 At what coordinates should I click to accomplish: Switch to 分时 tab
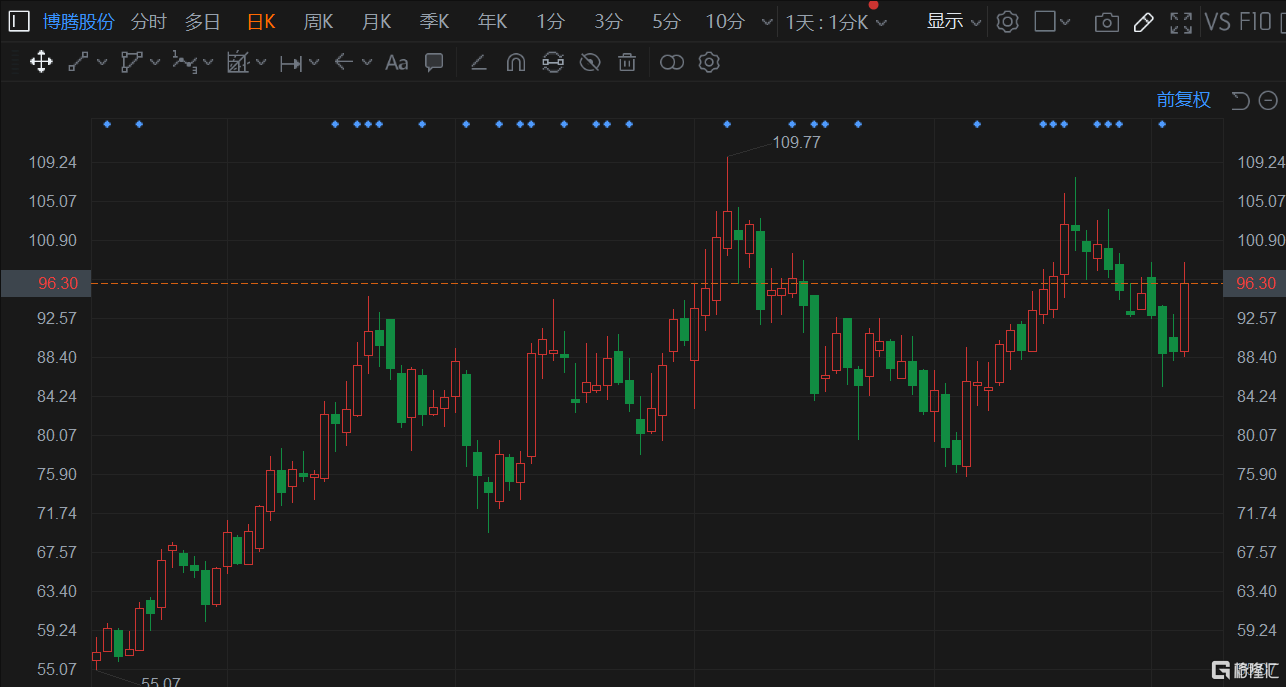(149, 21)
